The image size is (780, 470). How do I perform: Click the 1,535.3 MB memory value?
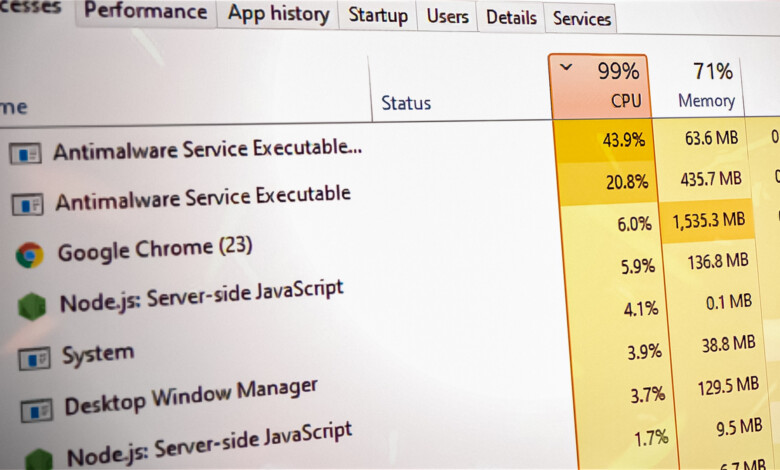(709, 220)
